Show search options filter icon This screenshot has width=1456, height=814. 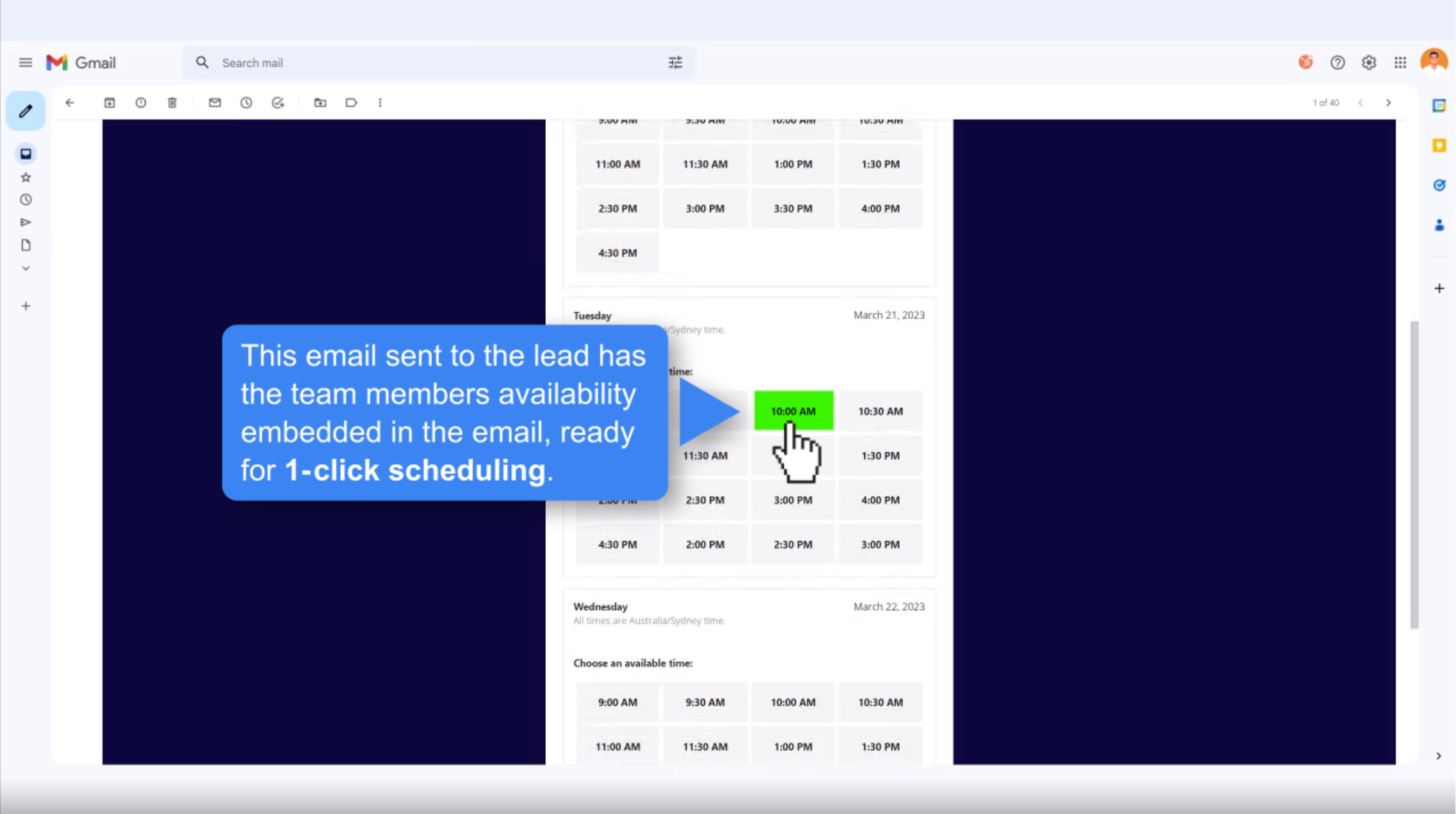pyautogui.click(x=675, y=63)
